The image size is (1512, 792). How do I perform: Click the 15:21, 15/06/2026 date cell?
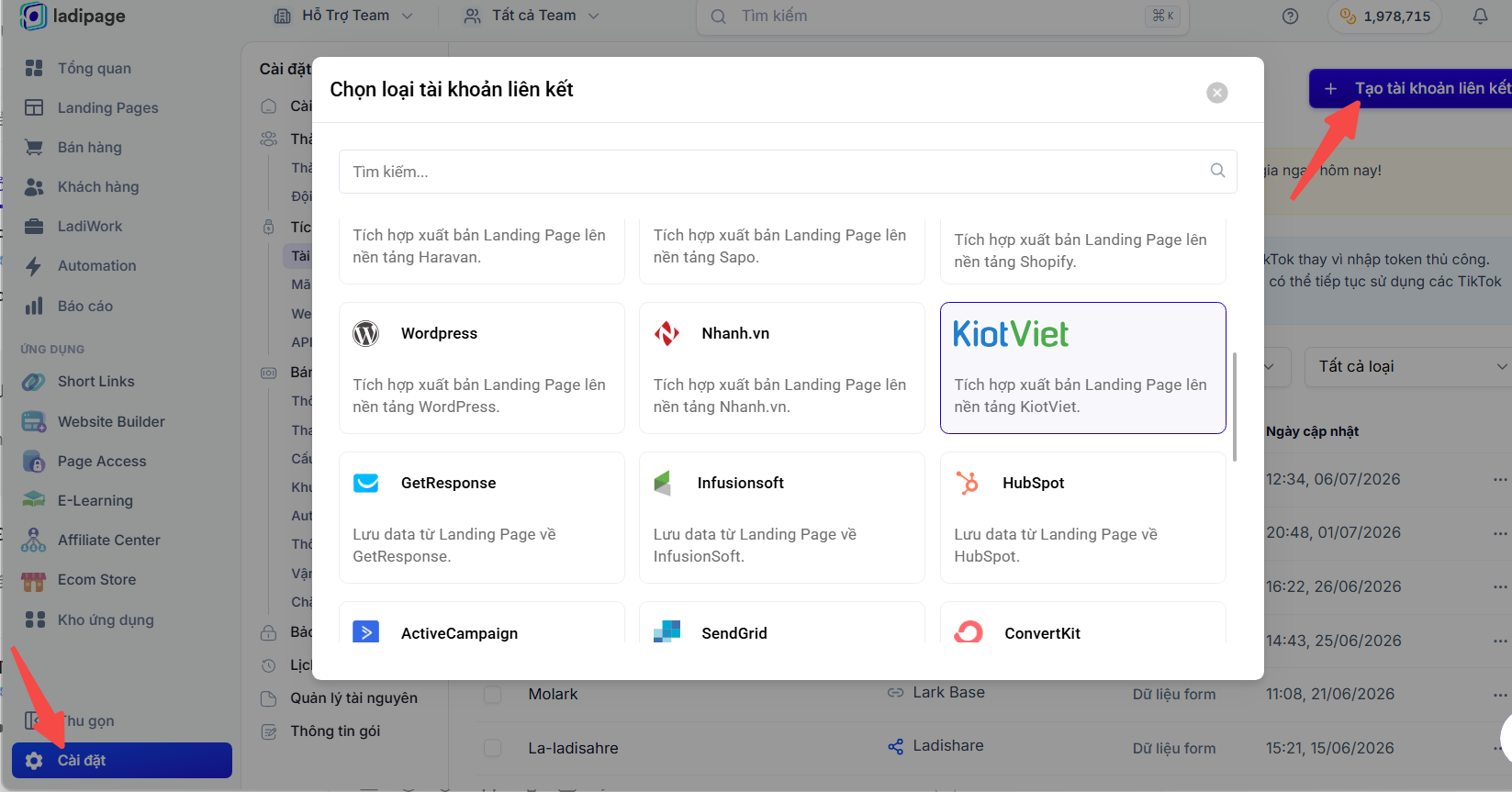(1329, 748)
